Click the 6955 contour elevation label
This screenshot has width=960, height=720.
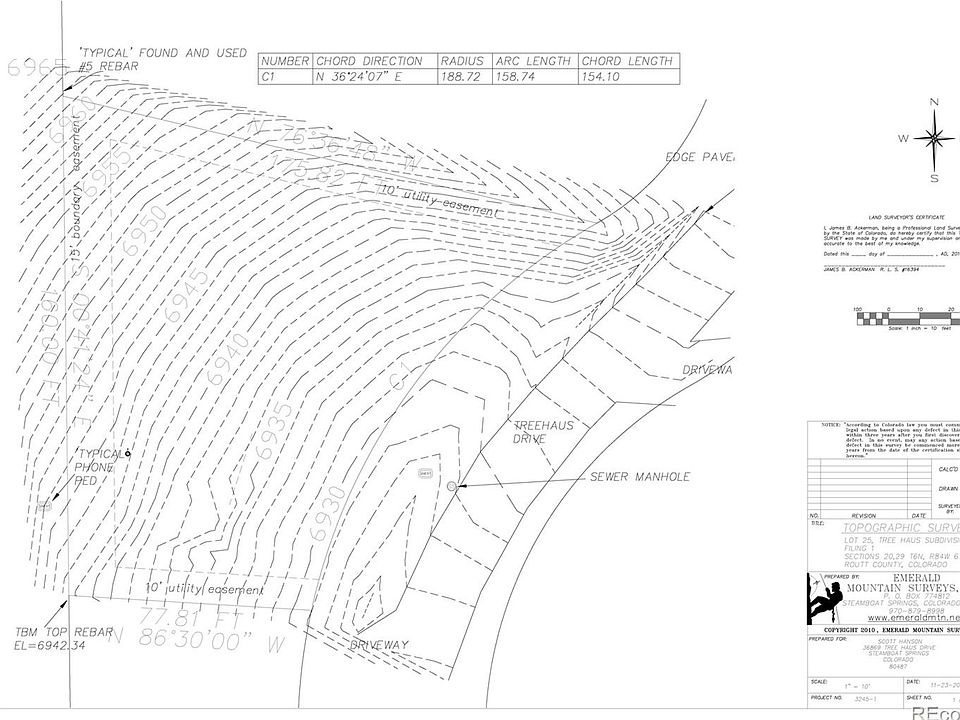pyautogui.click(x=108, y=169)
